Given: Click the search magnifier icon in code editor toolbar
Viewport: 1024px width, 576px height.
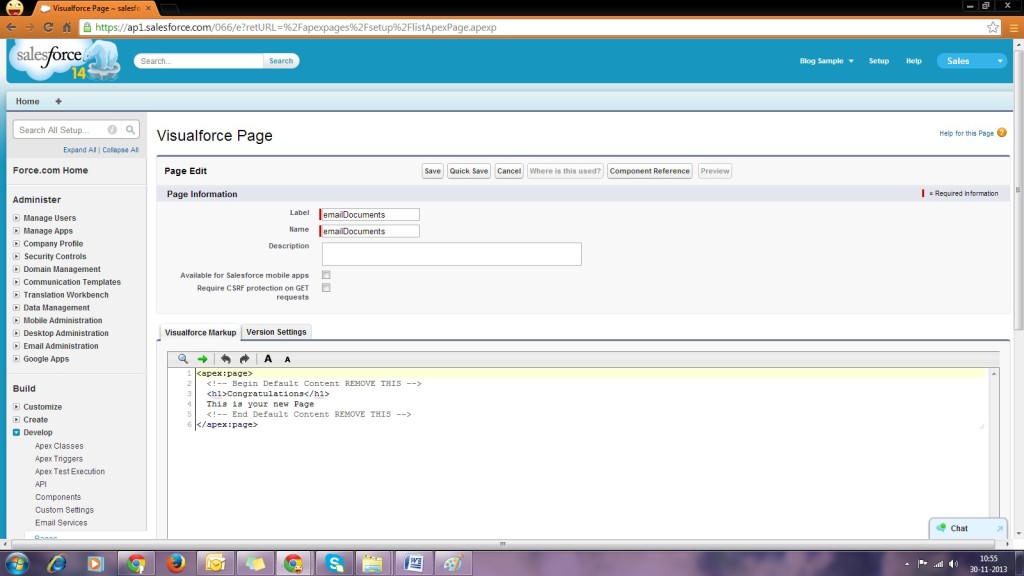Looking at the screenshot, I should click(183, 359).
